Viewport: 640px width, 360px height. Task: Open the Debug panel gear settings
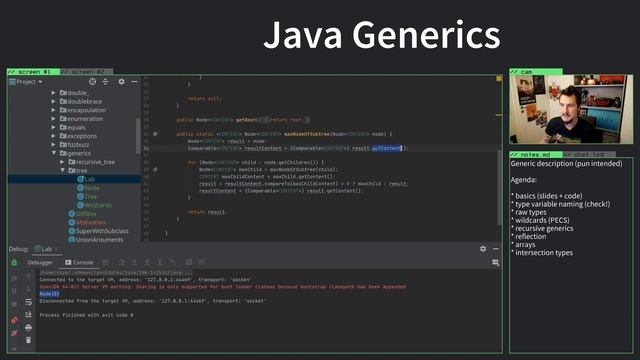point(483,249)
